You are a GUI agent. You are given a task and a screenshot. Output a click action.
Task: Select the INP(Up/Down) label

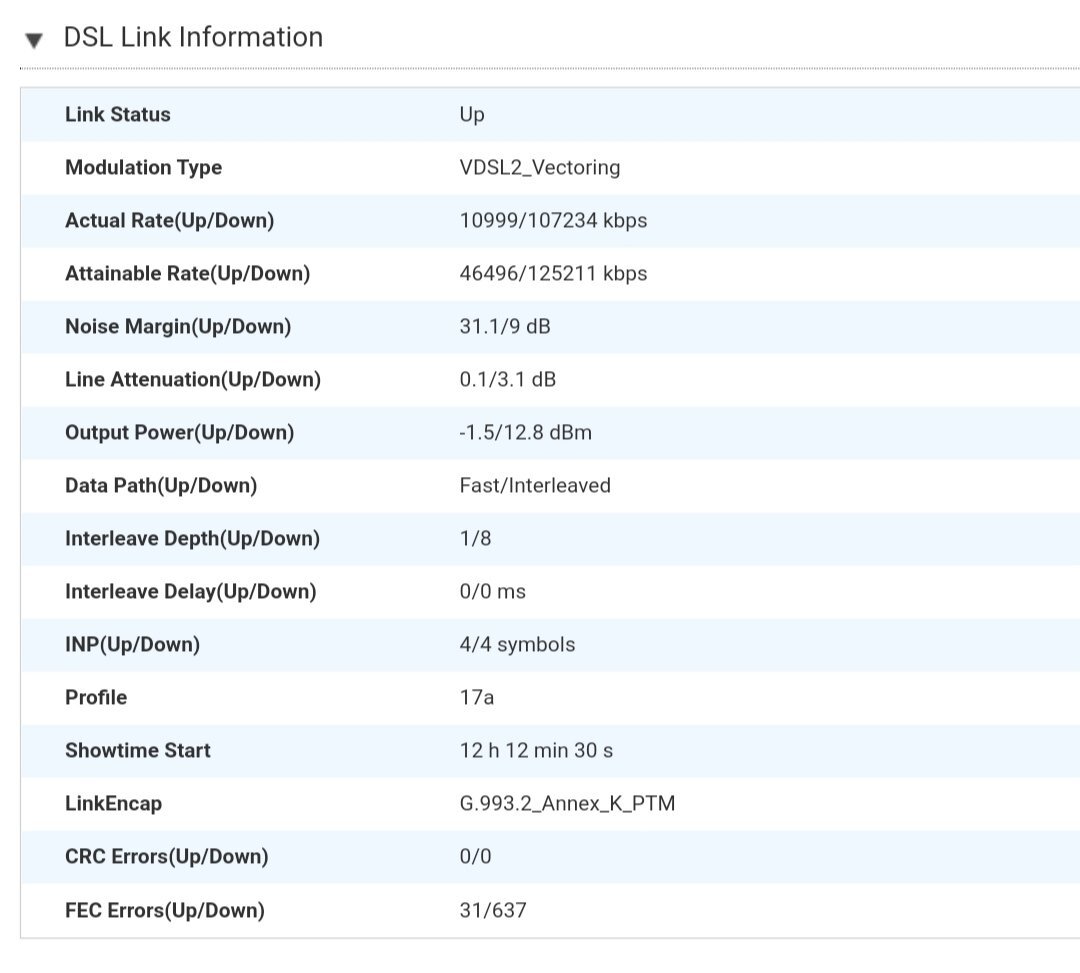click(x=132, y=645)
